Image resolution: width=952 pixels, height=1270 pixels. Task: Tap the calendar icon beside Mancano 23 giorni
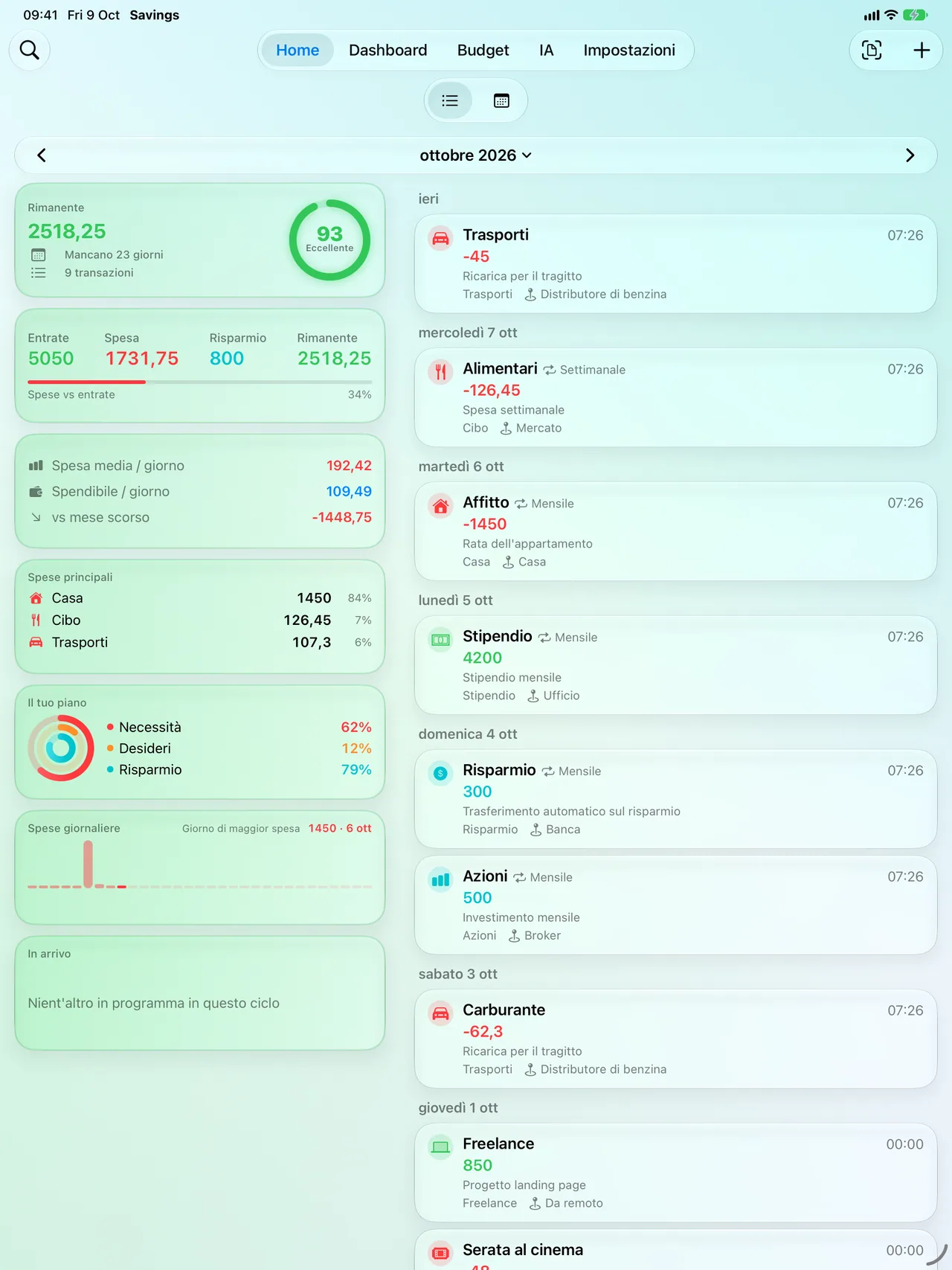[x=39, y=255]
